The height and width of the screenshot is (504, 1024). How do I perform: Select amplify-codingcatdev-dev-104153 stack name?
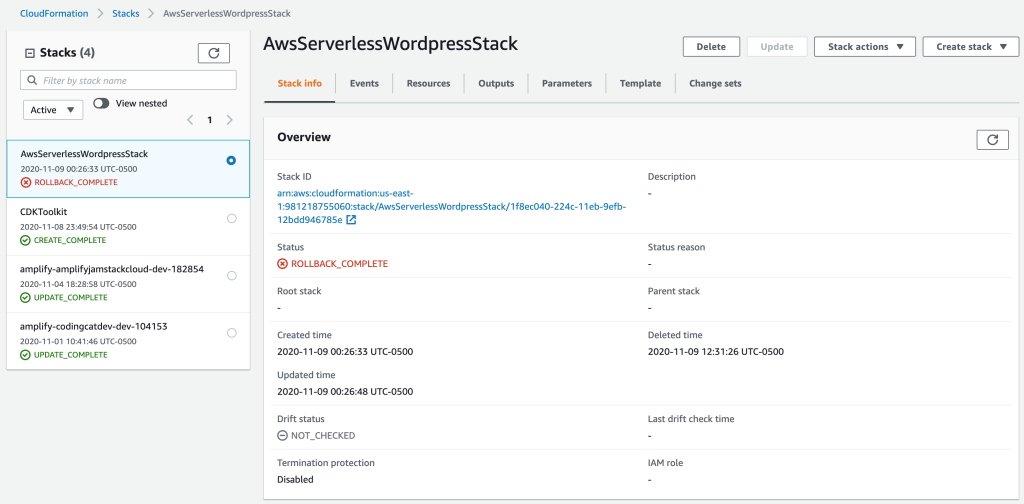coord(94,326)
